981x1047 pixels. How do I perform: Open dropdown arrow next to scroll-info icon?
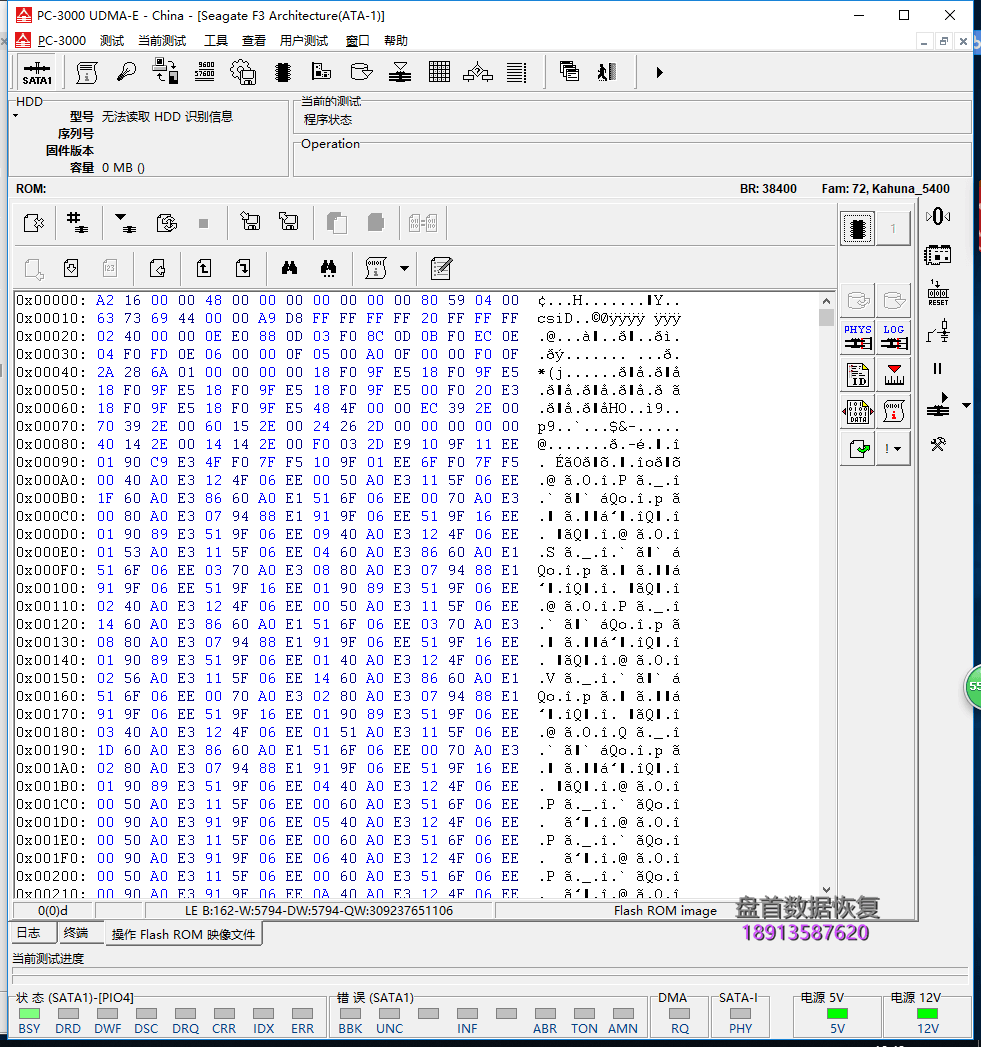[404, 268]
